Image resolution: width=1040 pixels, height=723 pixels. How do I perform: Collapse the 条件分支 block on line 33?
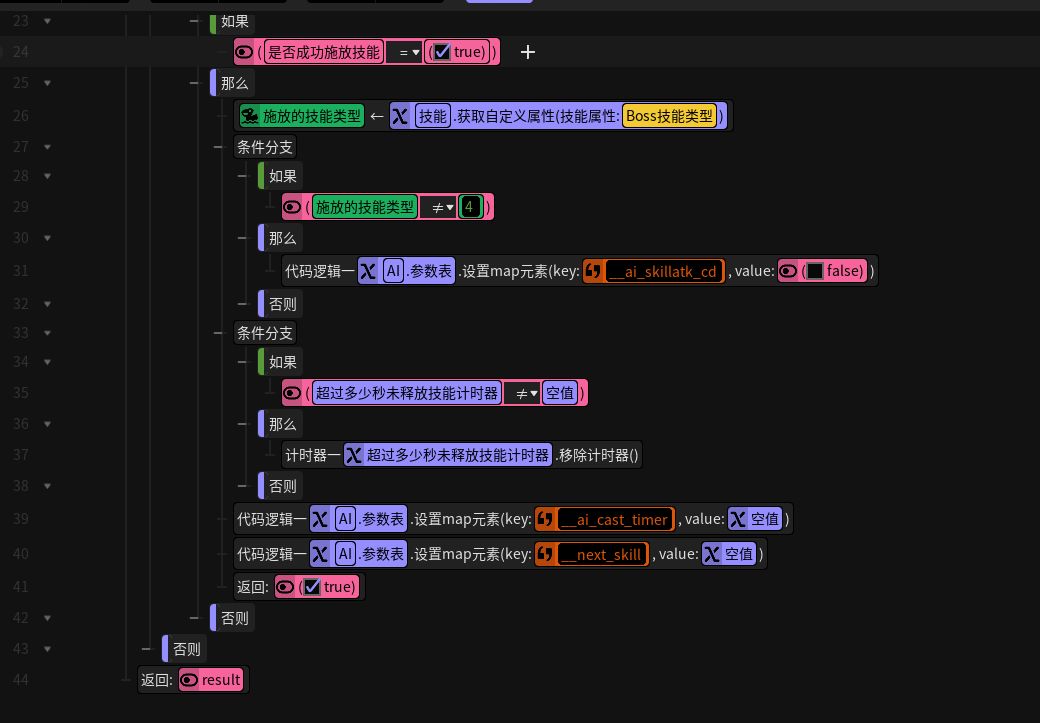point(47,333)
